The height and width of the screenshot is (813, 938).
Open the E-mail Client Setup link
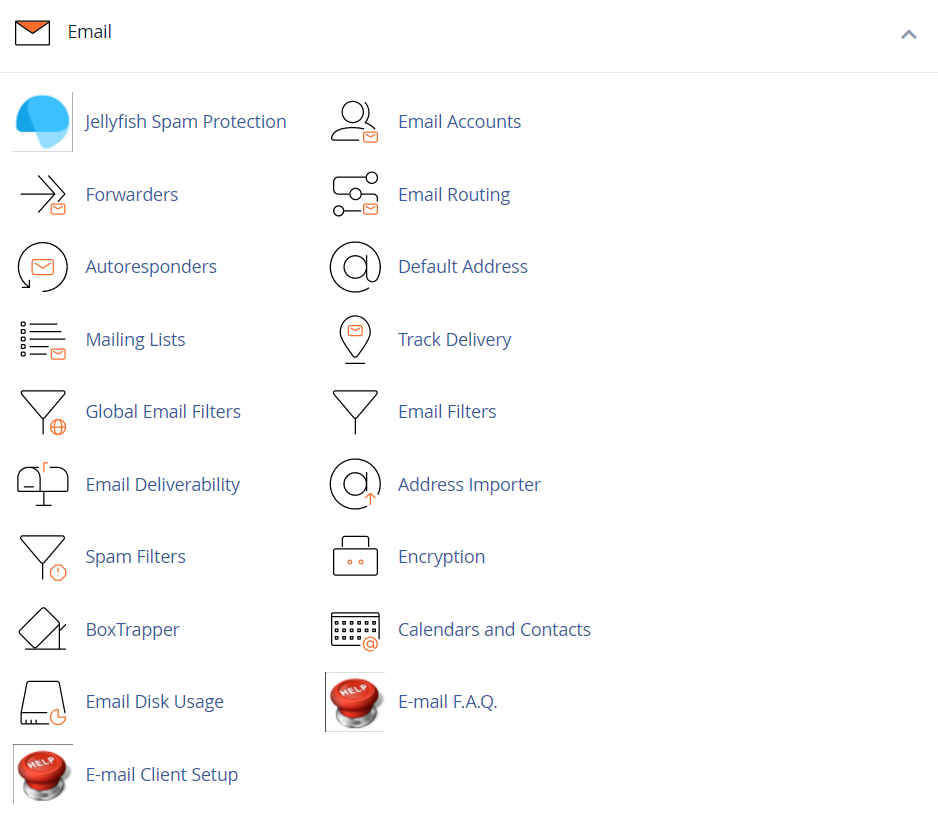[162, 775]
